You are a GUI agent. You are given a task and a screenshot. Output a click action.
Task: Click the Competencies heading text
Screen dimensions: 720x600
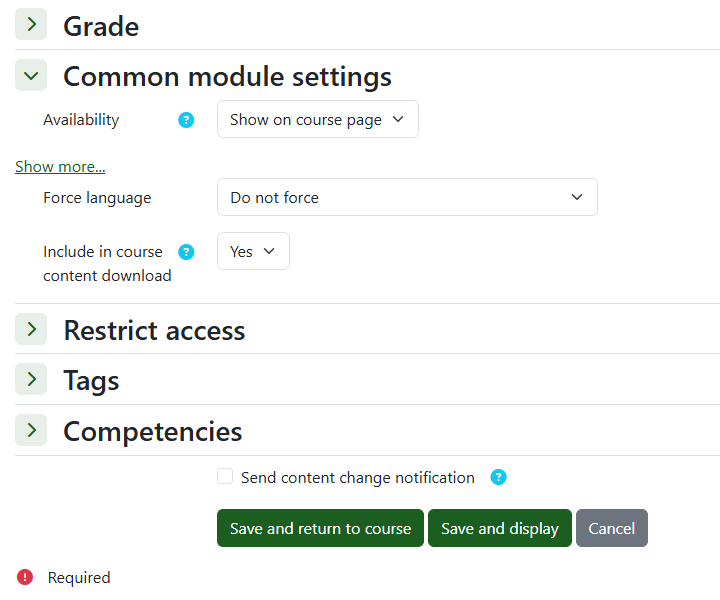point(152,432)
